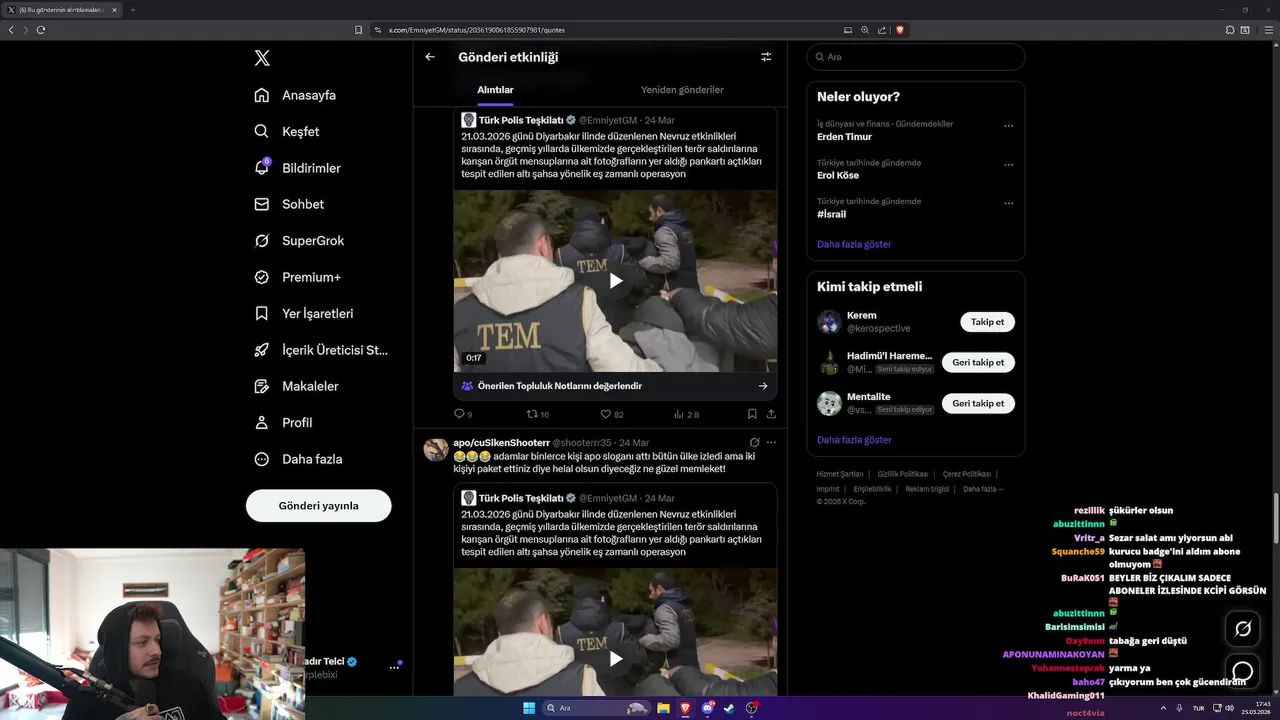Open Discord from the taskbar

pos(707,708)
